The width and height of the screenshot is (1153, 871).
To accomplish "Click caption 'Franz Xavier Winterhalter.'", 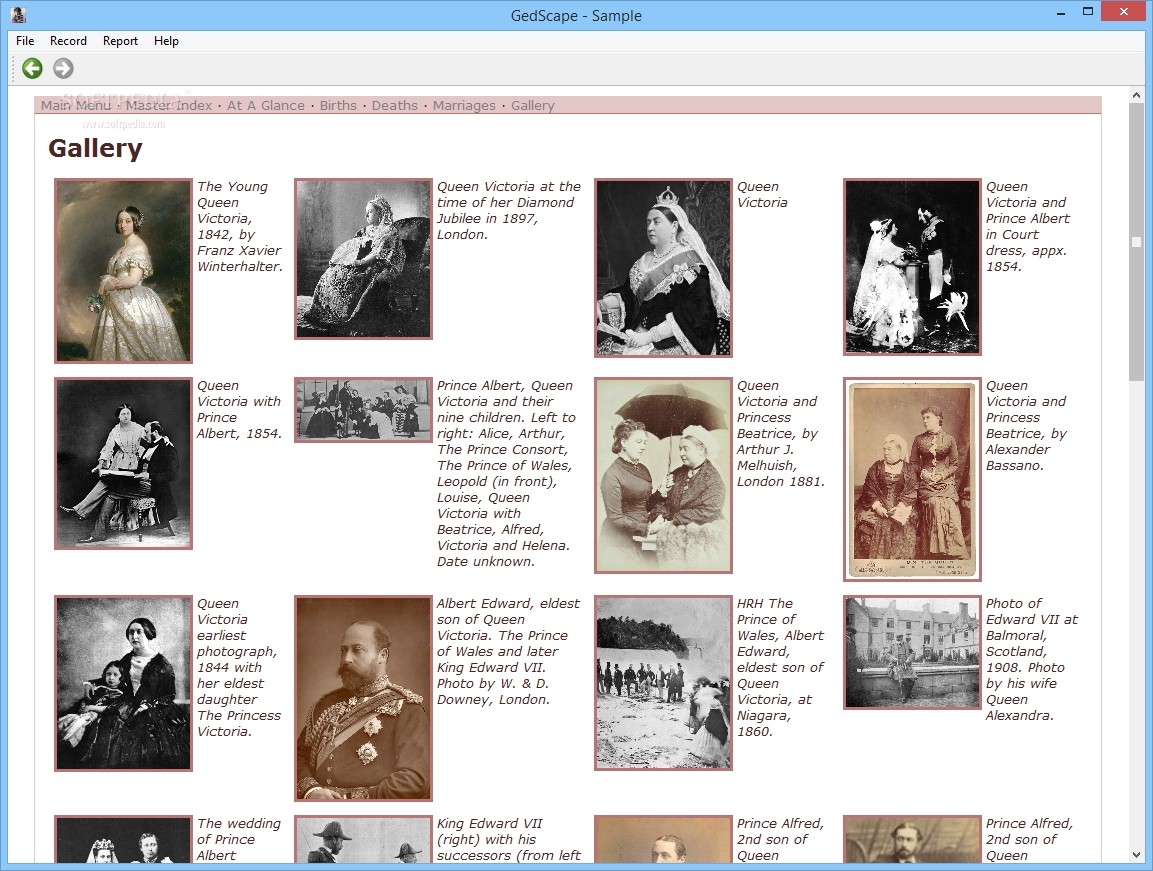I will click(x=240, y=258).
